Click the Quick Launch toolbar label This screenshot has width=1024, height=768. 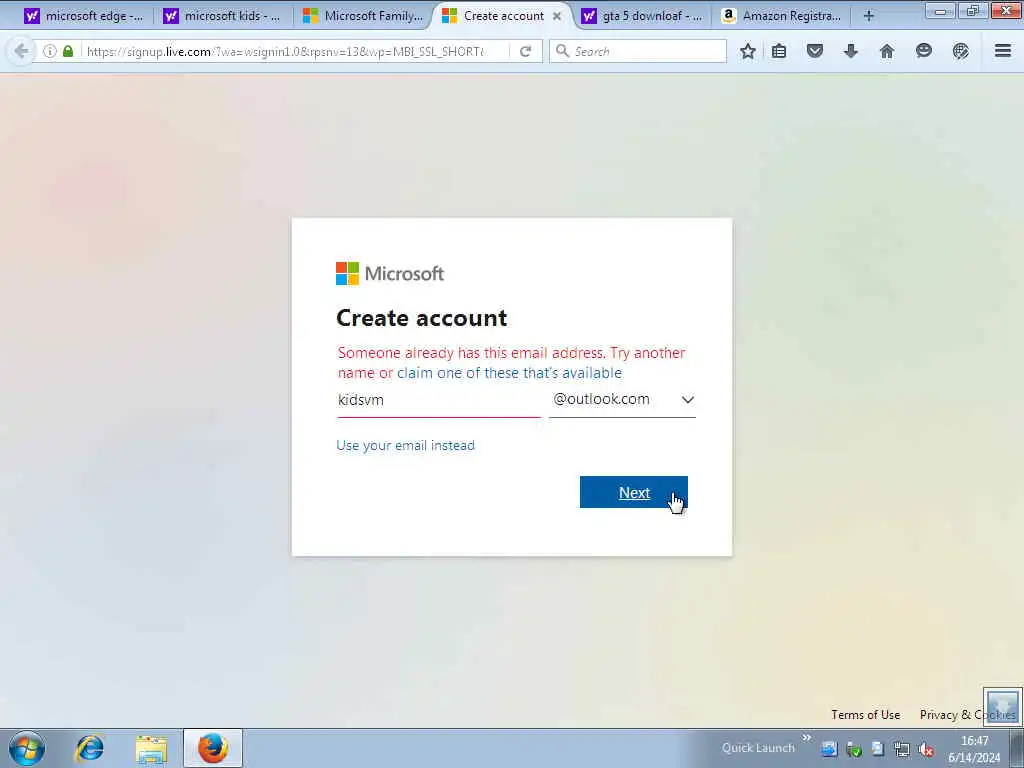point(758,748)
